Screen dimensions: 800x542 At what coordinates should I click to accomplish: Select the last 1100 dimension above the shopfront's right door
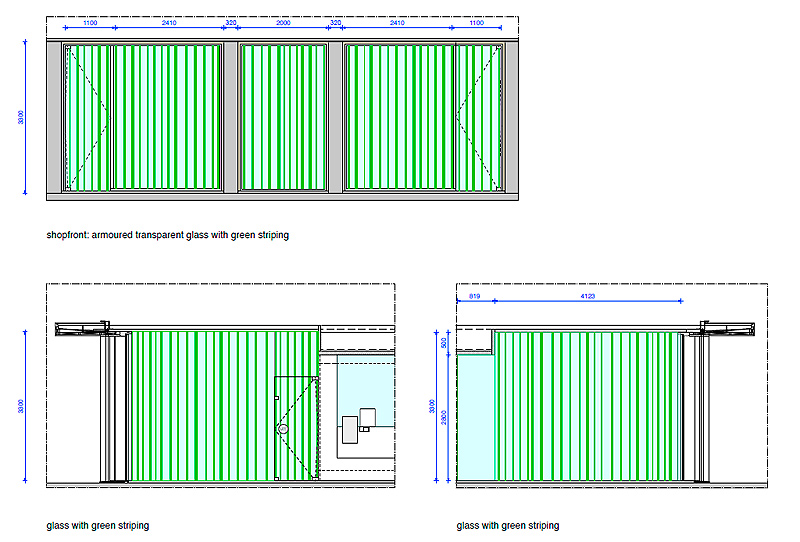pyautogui.click(x=477, y=23)
